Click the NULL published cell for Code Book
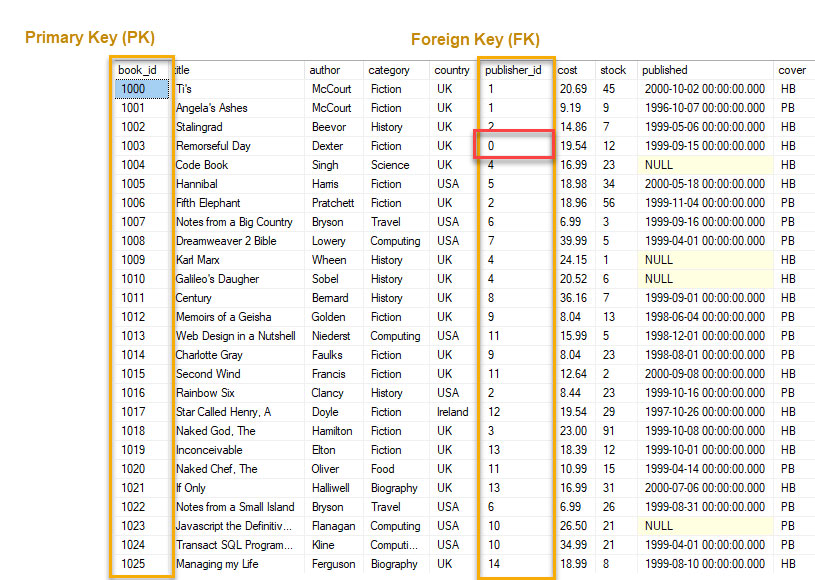The width and height of the screenshot is (815, 580). [660, 165]
